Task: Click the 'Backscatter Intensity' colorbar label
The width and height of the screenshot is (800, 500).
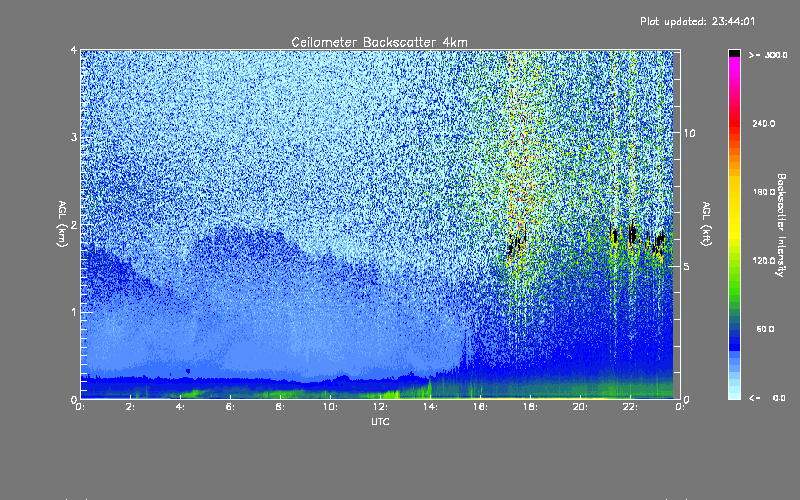Action: (781, 225)
